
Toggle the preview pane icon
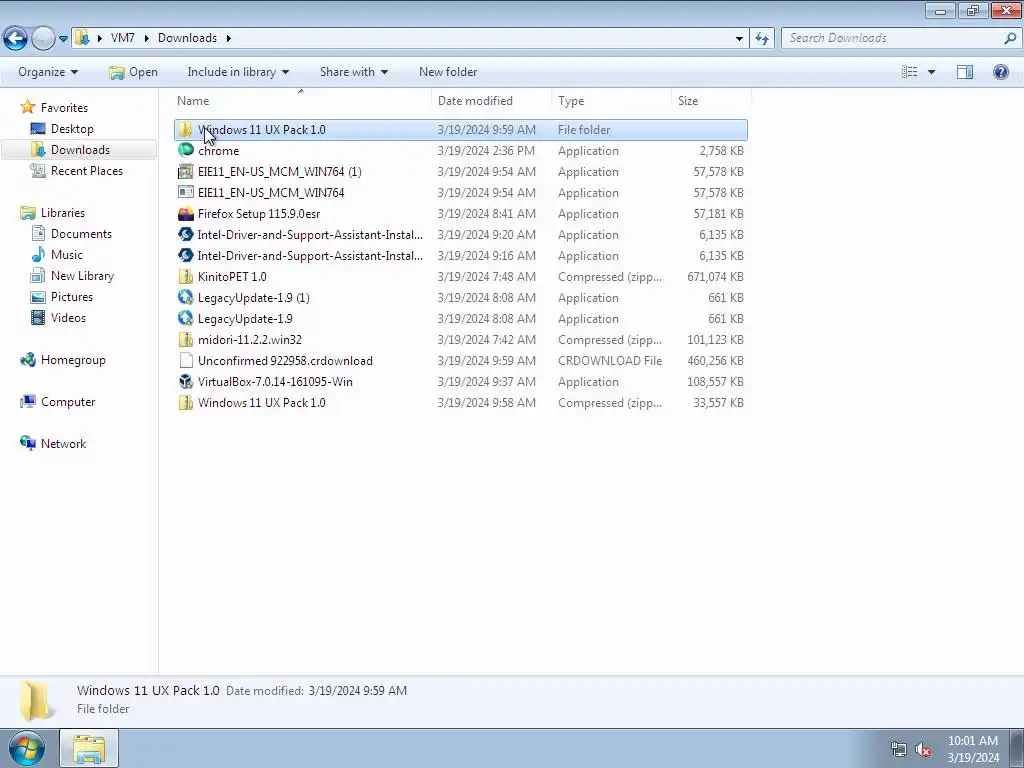[x=965, y=72]
